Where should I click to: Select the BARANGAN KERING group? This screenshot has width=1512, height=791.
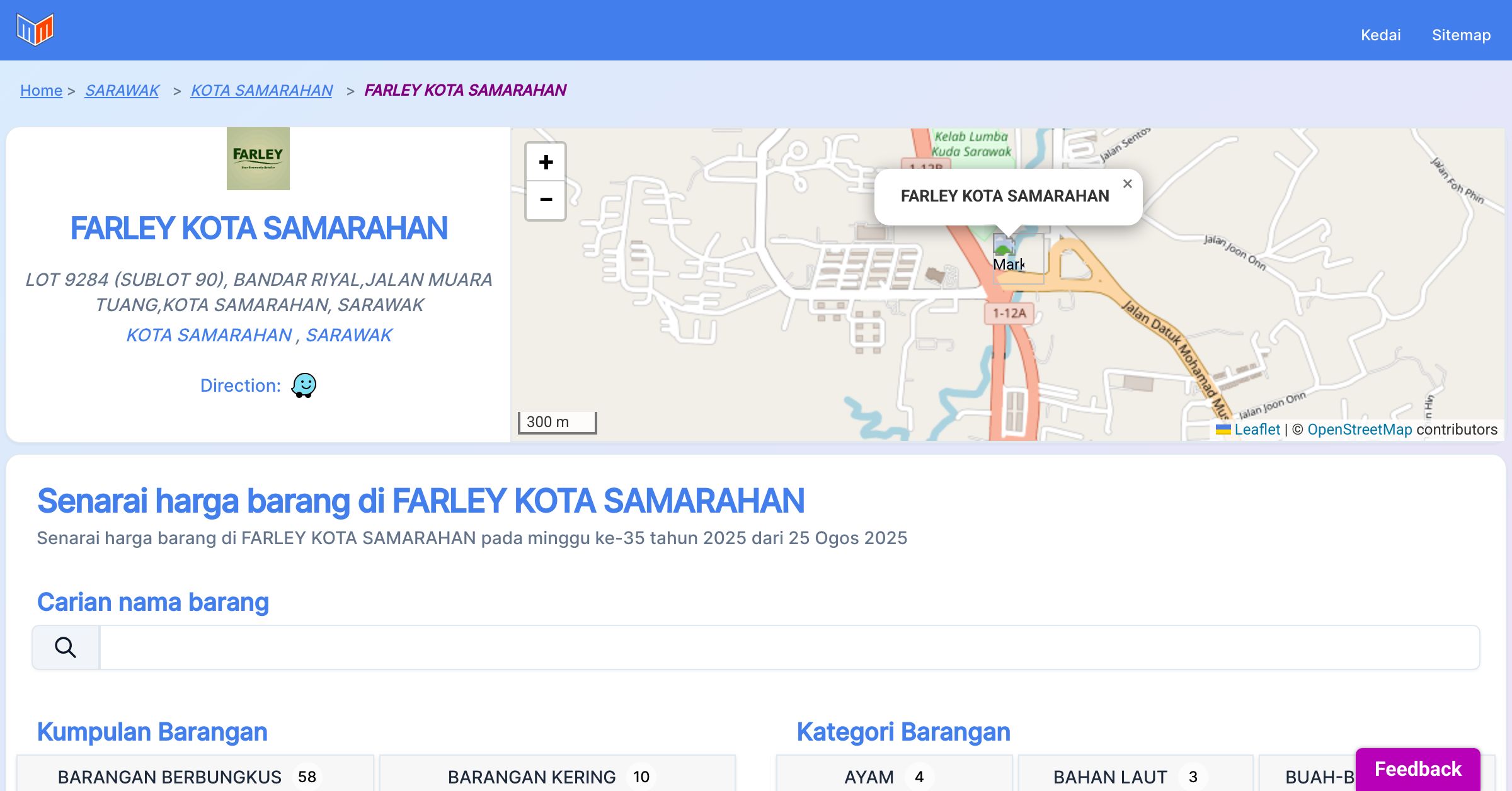[x=557, y=777]
